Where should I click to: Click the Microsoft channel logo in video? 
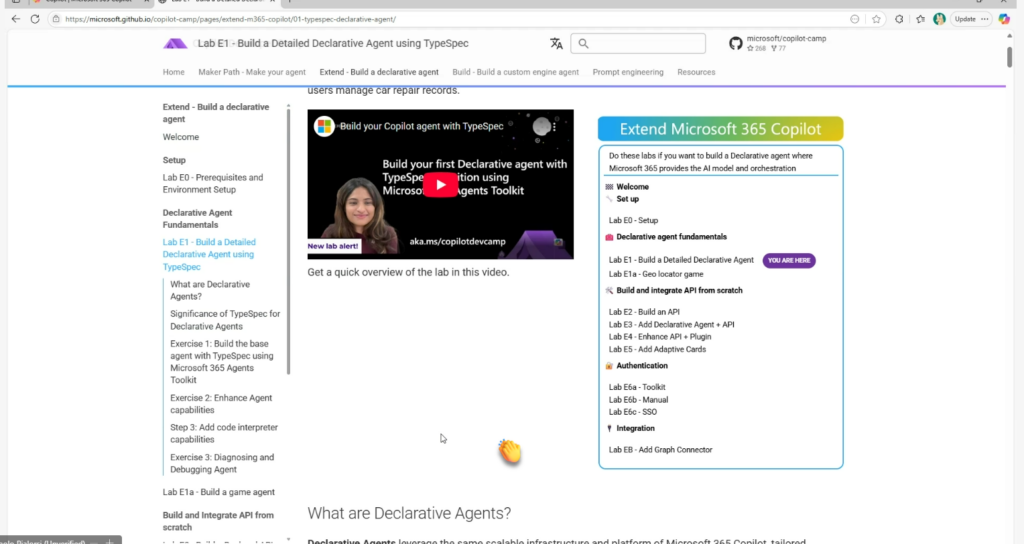pyautogui.click(x=324, y=126)
